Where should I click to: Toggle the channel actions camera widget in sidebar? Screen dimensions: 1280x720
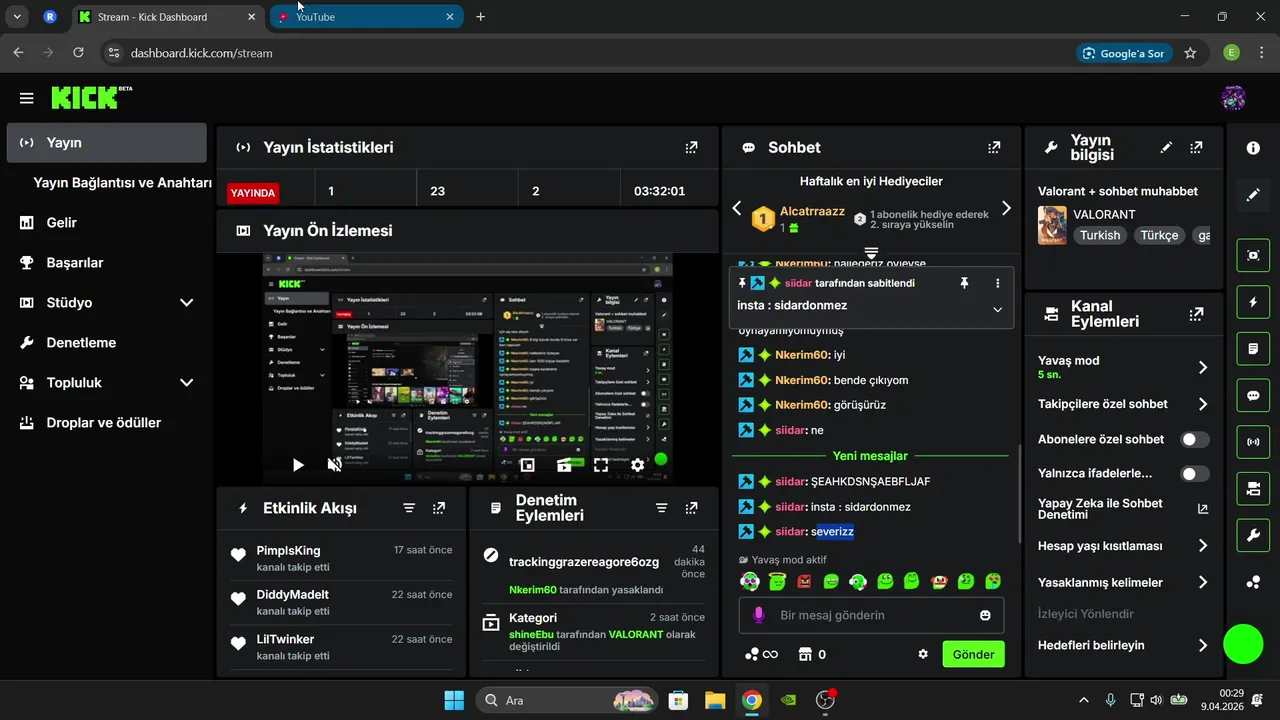click(1253, 489)
